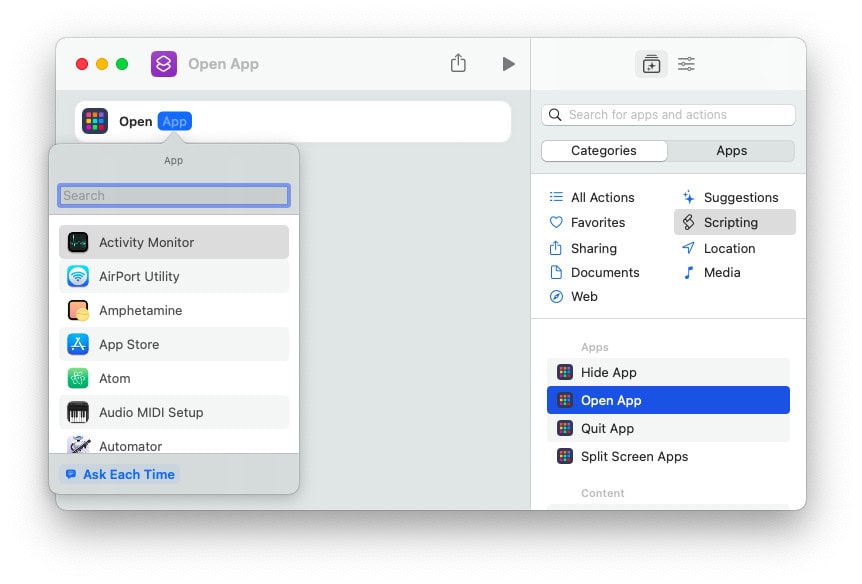Click in the search for apps and actions field
Image resolution: width=862 pixels, height=584 pixels.
pos(668,114)
